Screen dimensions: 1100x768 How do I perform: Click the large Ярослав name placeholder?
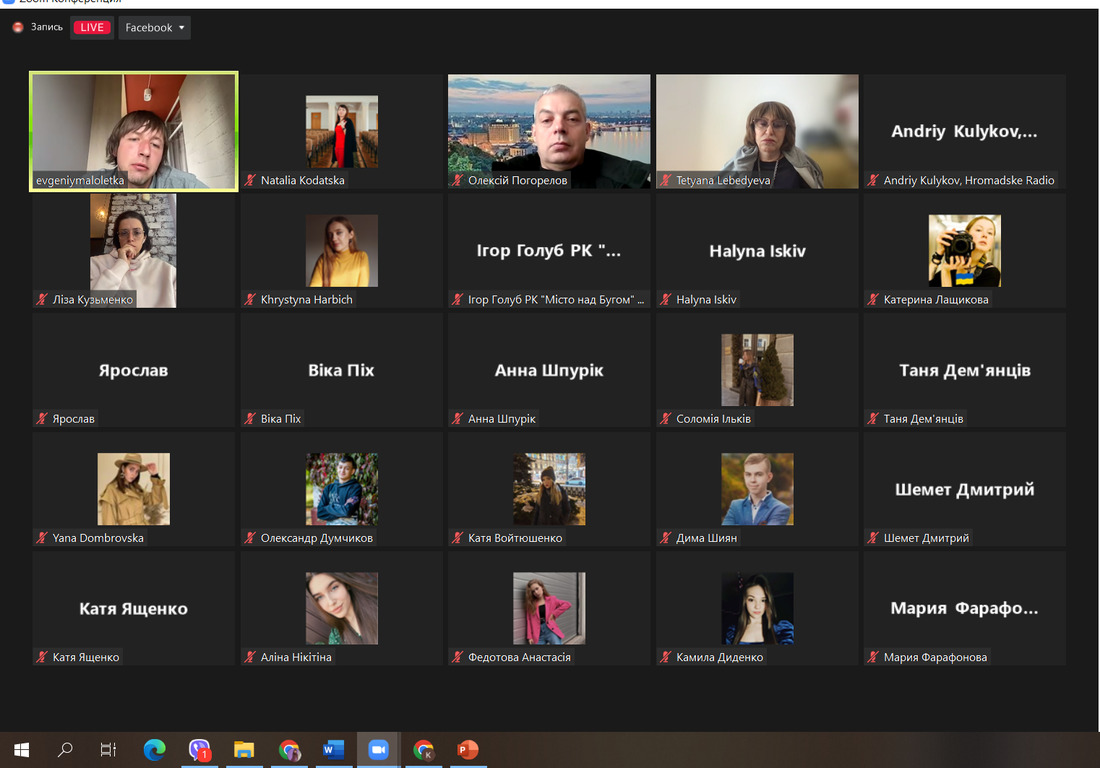(133, 370)
